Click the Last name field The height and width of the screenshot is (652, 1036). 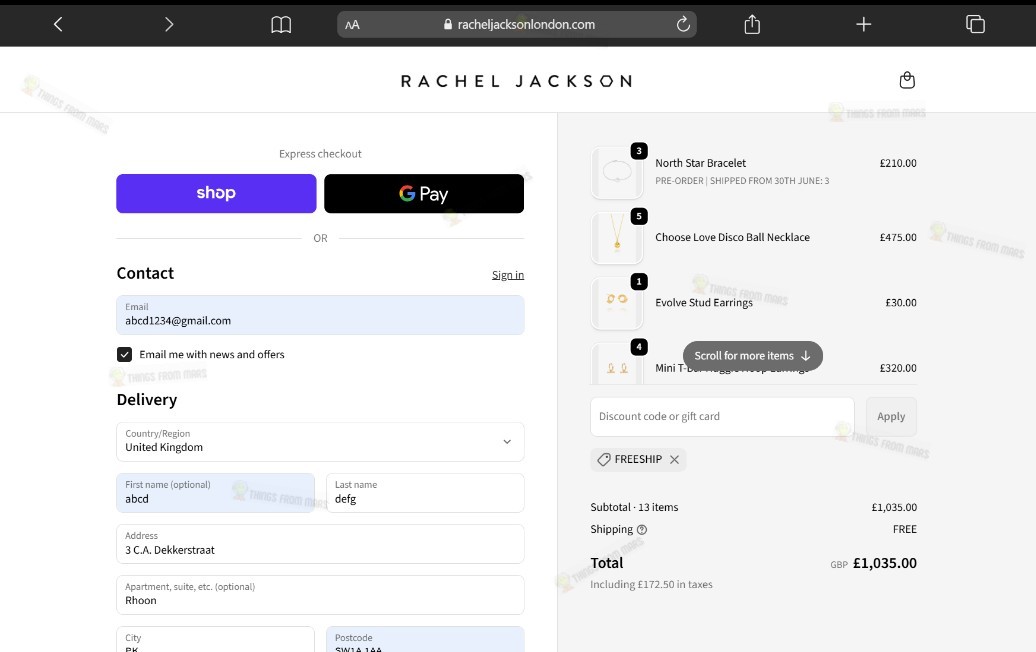[425, 493]
